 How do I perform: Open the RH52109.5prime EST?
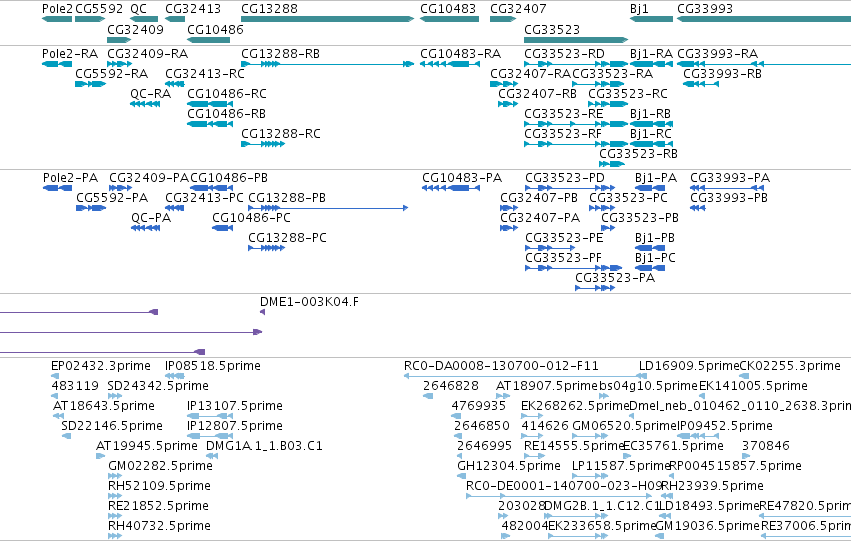(115, 497)
